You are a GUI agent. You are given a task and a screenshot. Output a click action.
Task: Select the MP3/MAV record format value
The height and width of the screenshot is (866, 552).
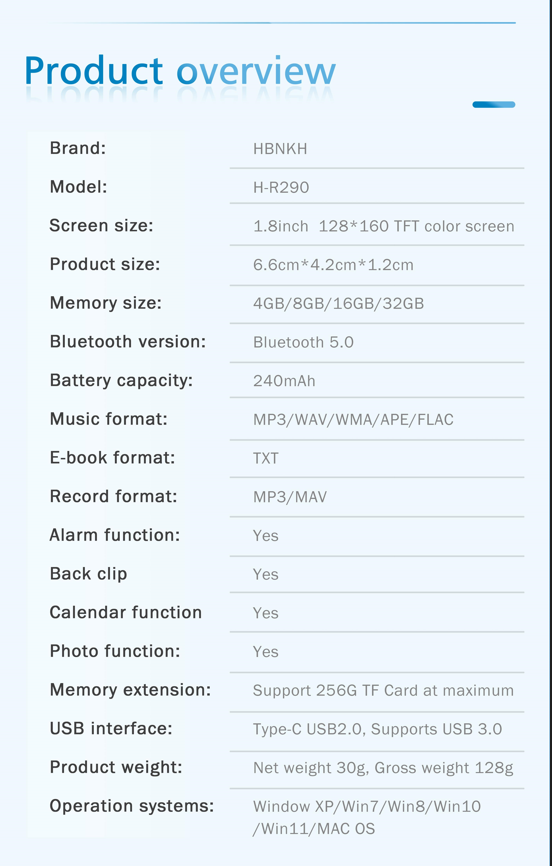click(x=290, y=497)
